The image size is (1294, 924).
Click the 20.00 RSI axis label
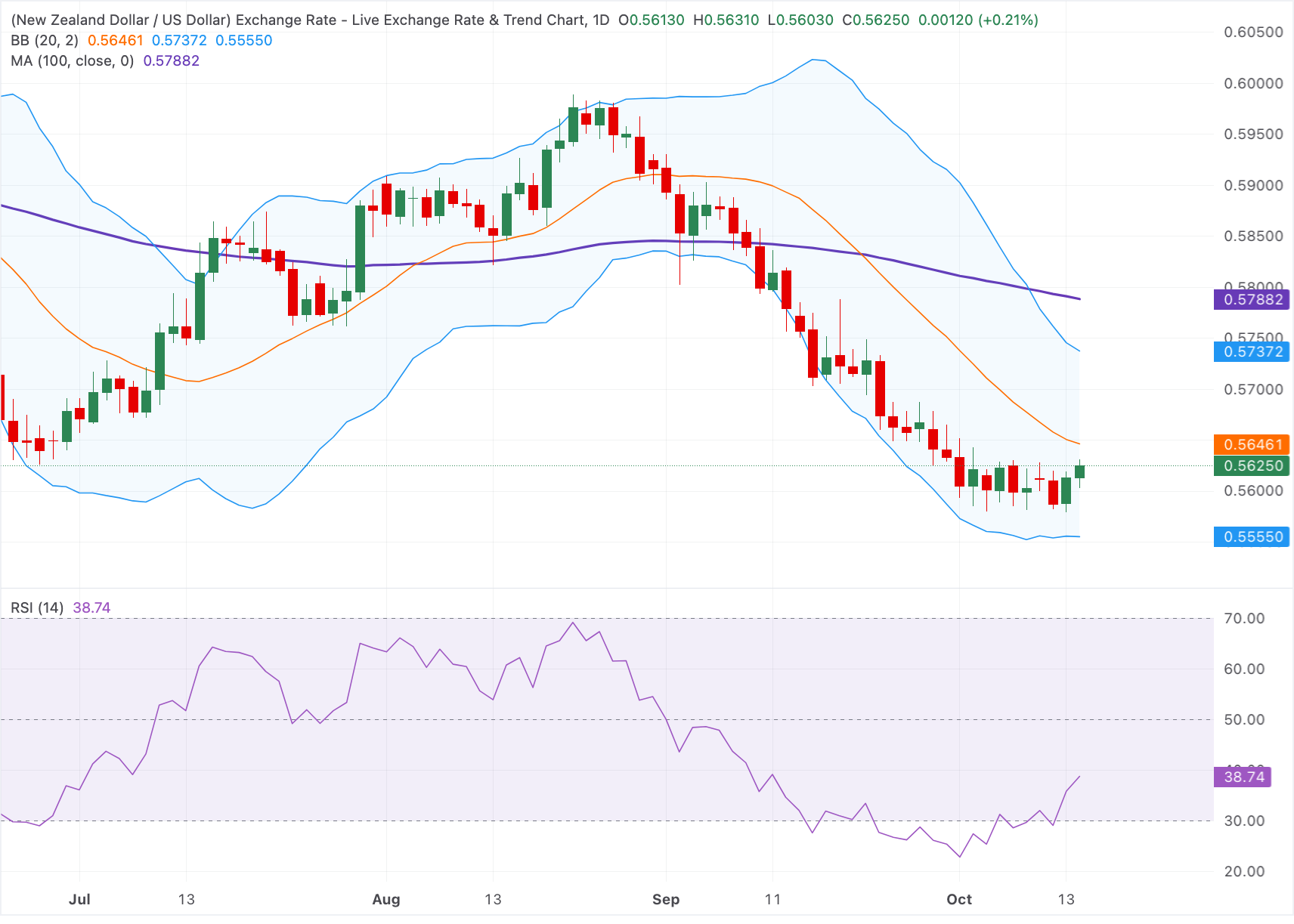click(1244, 871)
